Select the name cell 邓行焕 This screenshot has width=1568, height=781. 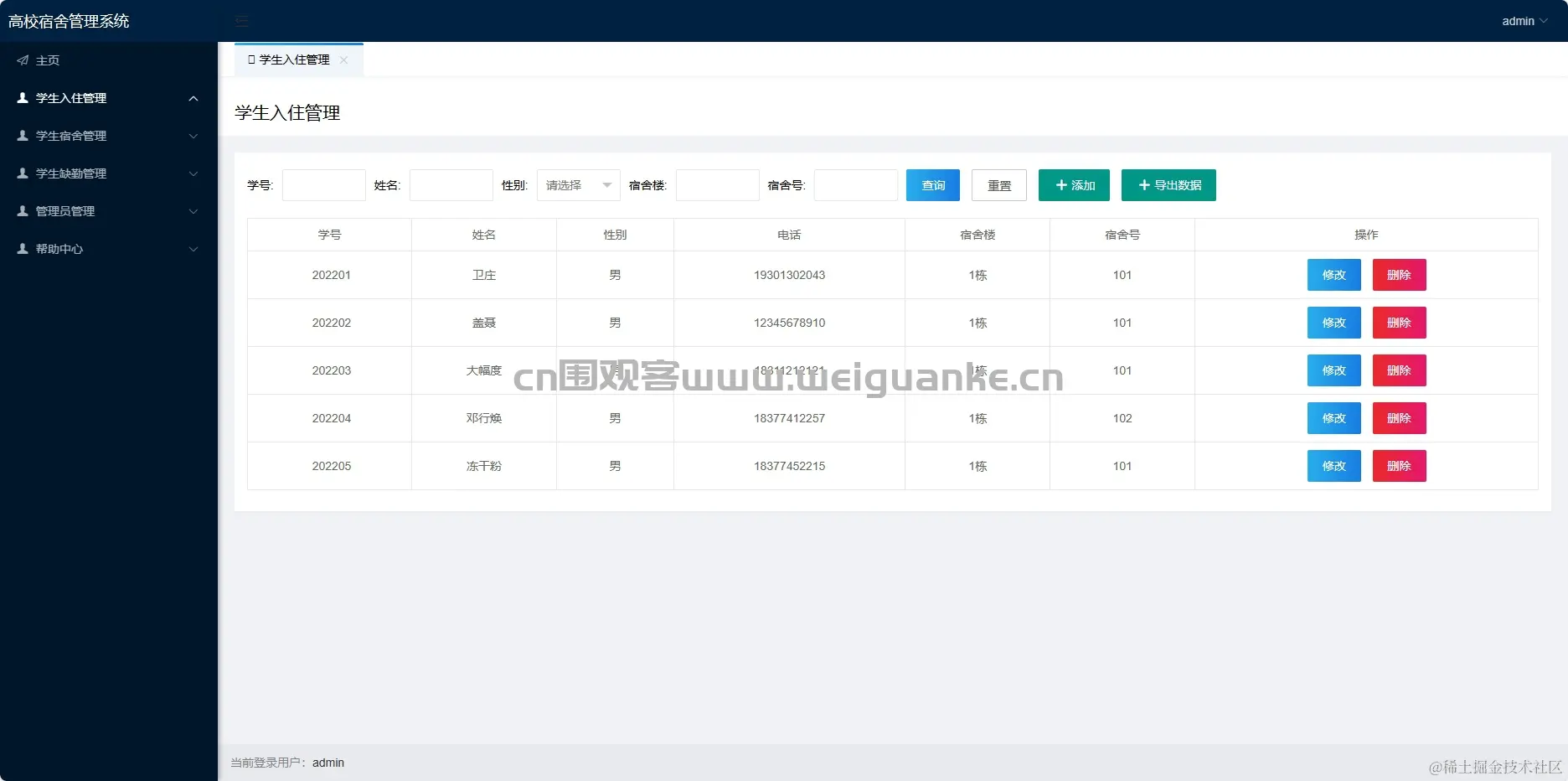click(x=484, y=418)
